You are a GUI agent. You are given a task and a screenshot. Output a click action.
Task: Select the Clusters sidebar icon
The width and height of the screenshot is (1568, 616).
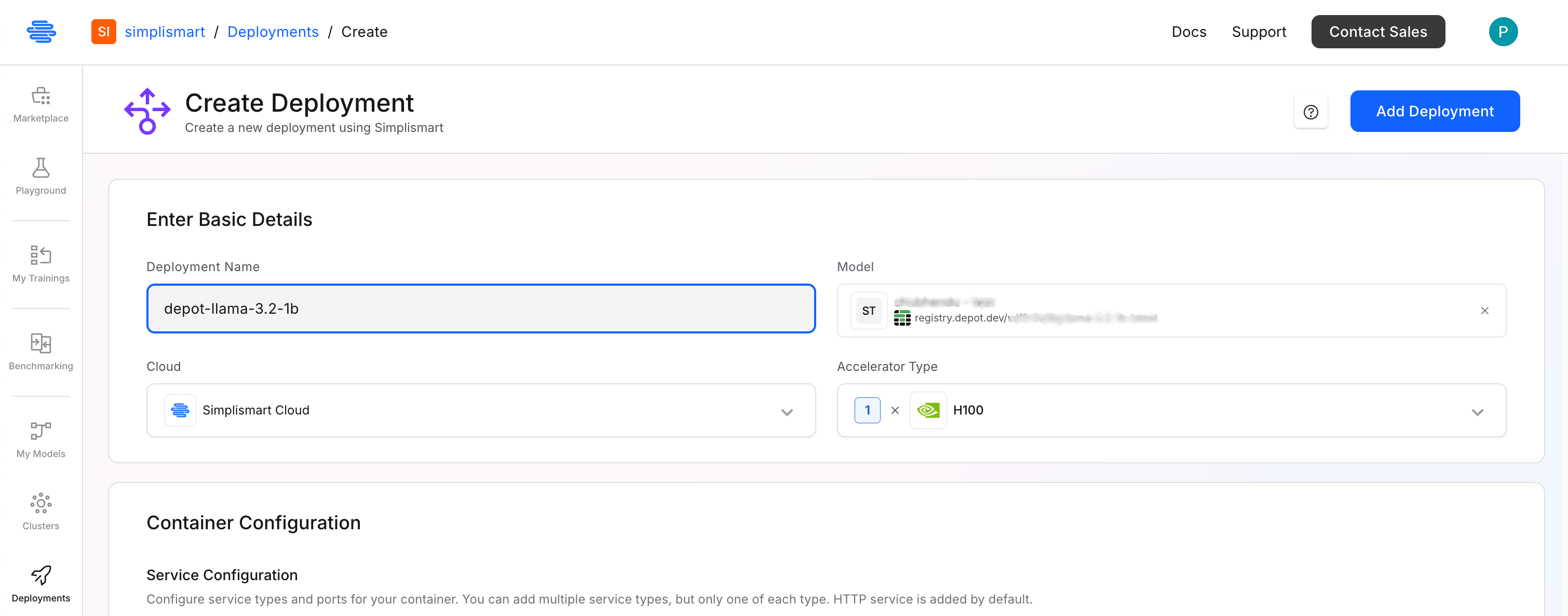pos(40,509)
